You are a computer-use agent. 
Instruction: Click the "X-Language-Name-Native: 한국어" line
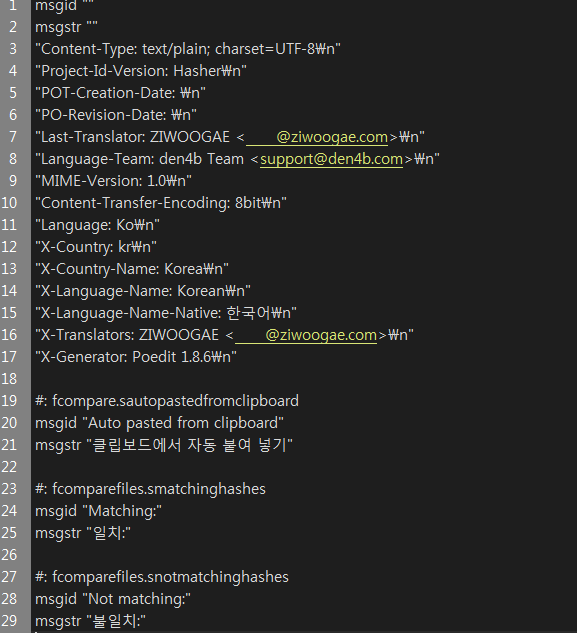166,313
